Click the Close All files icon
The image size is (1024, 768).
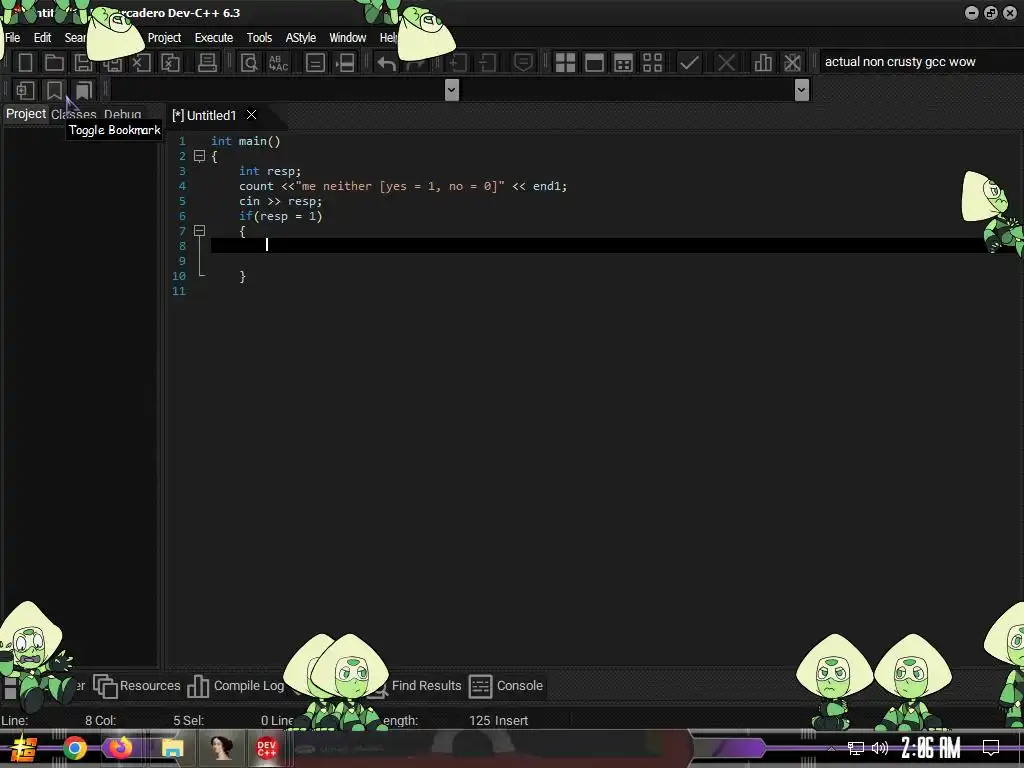pos(170,63)
